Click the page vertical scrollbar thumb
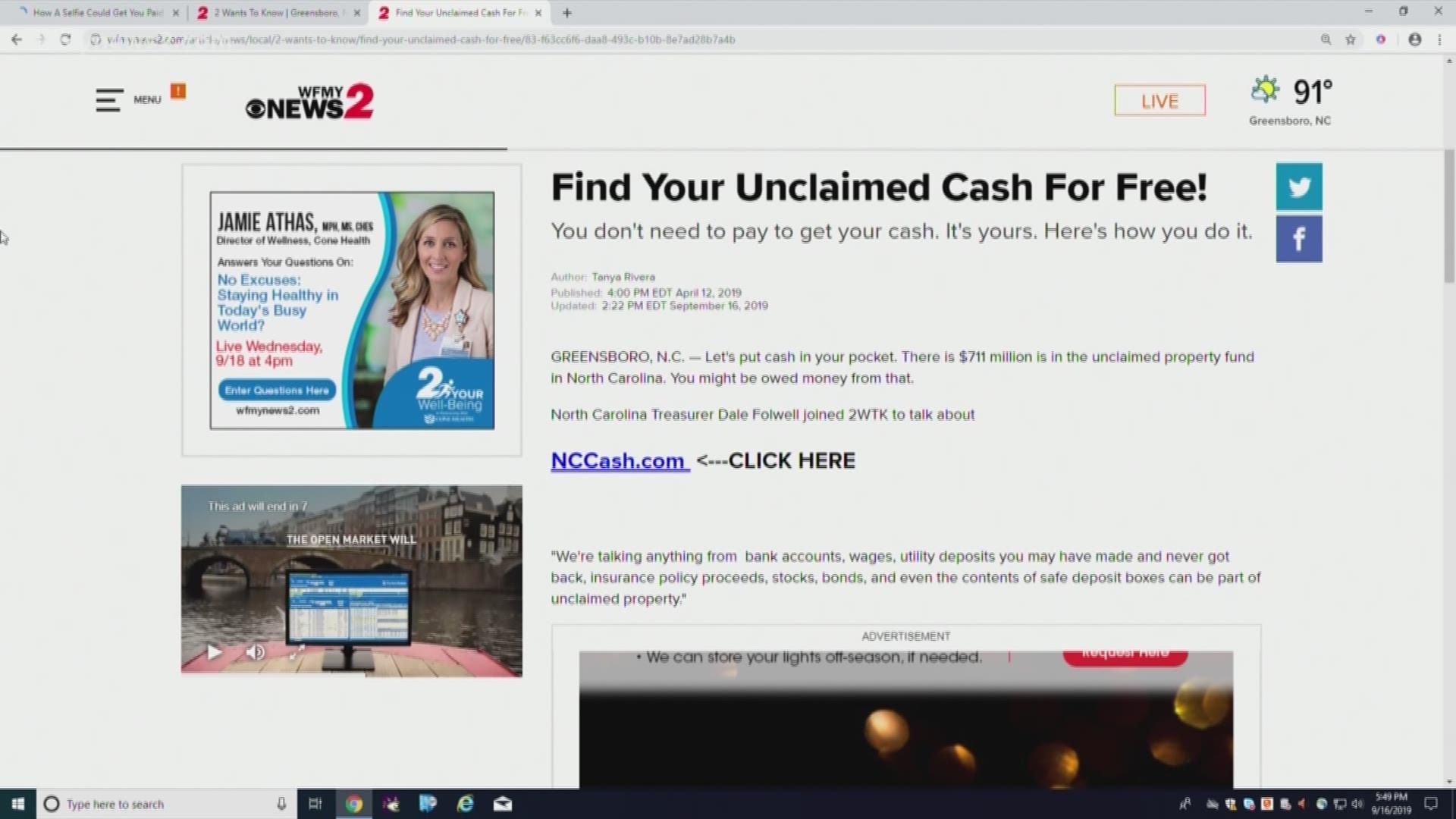The image size is (1456, 819). click(1449, 216)
